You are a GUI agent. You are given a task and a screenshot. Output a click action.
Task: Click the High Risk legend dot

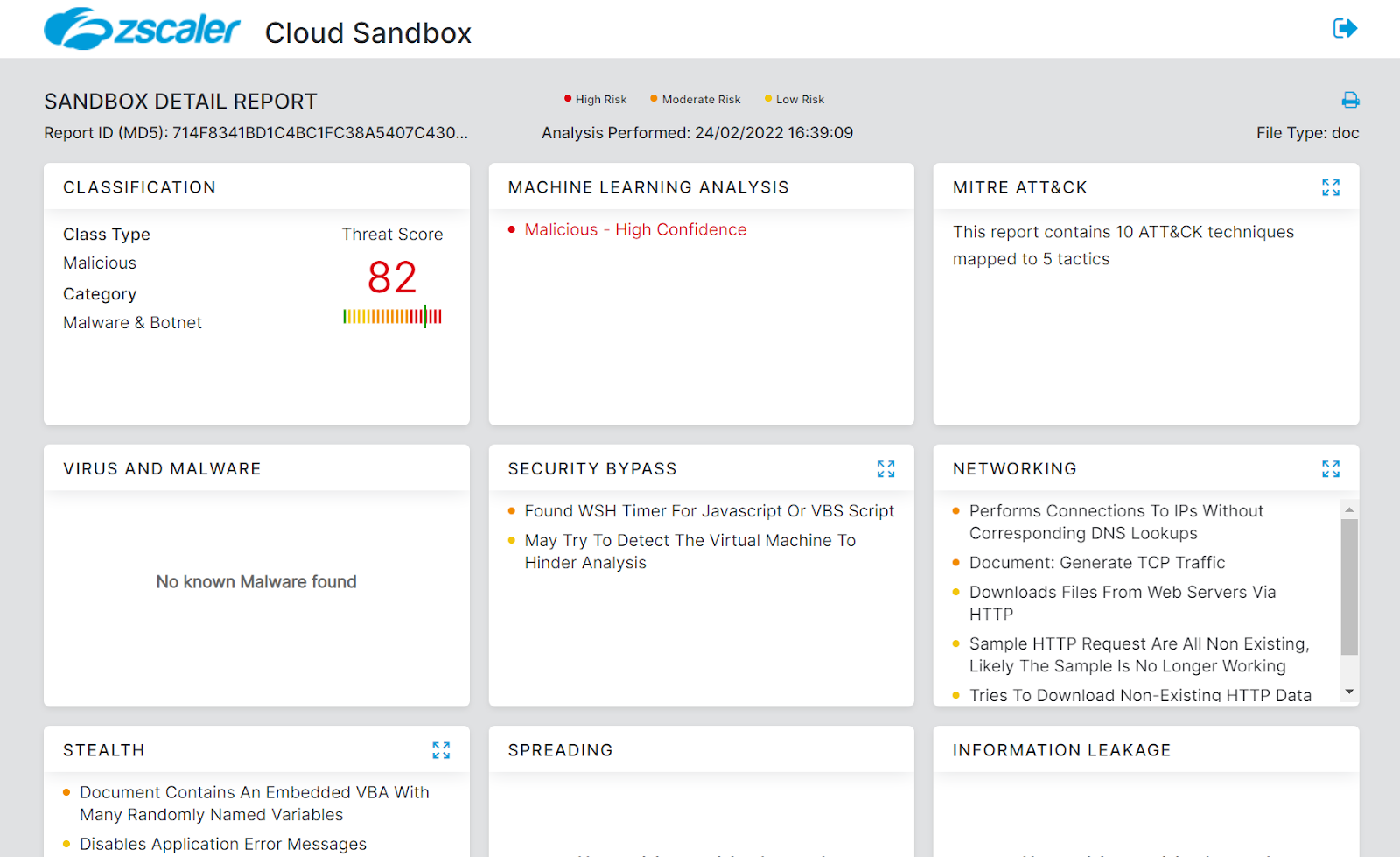tap(568, 99)
